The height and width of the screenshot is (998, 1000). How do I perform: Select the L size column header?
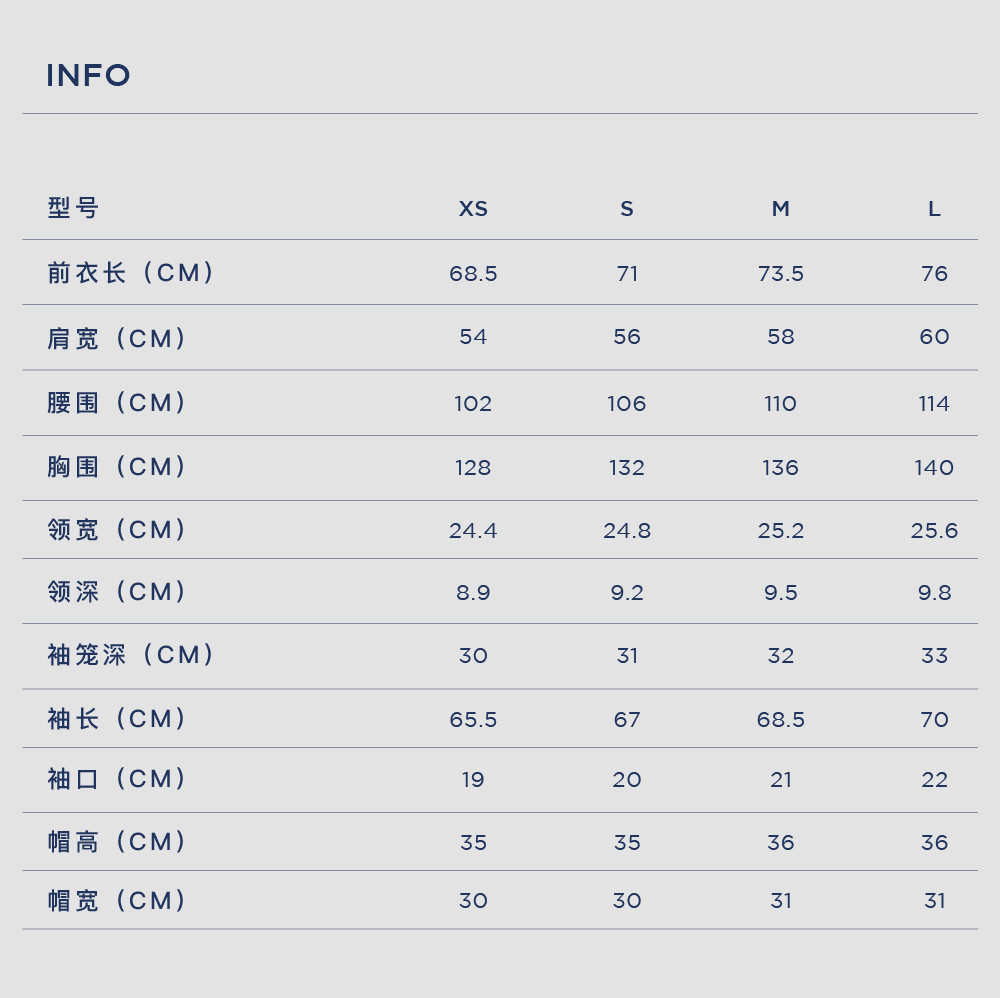934,209
